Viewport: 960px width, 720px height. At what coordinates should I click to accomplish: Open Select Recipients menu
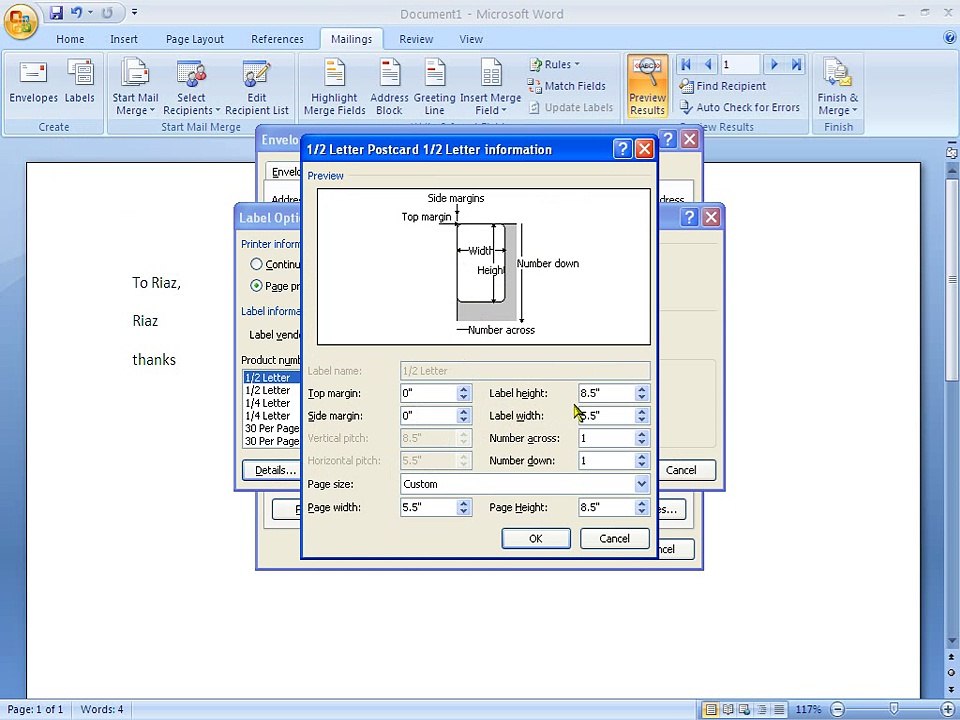(191, 87)
